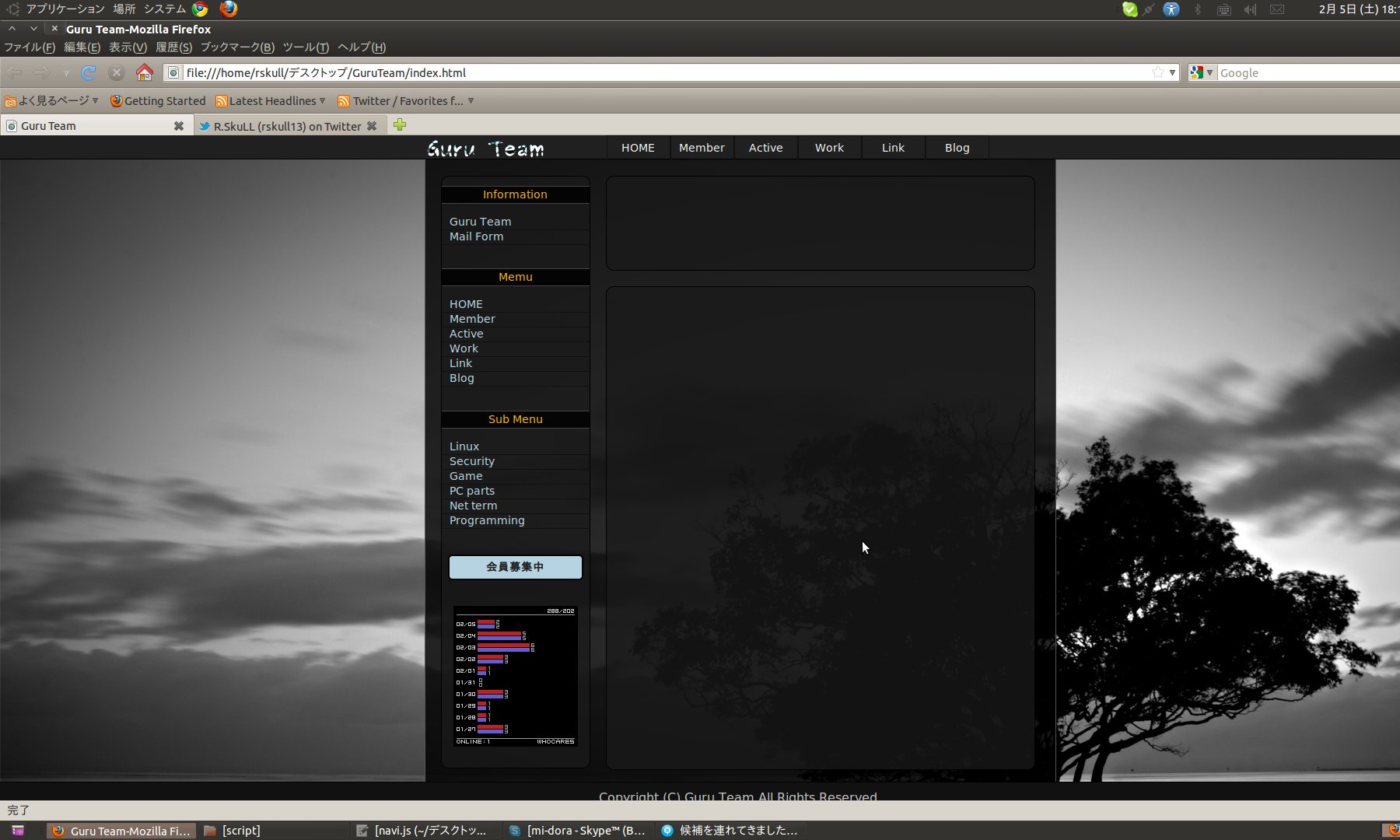Reload the page with the refresh icon

coord(89,72)
